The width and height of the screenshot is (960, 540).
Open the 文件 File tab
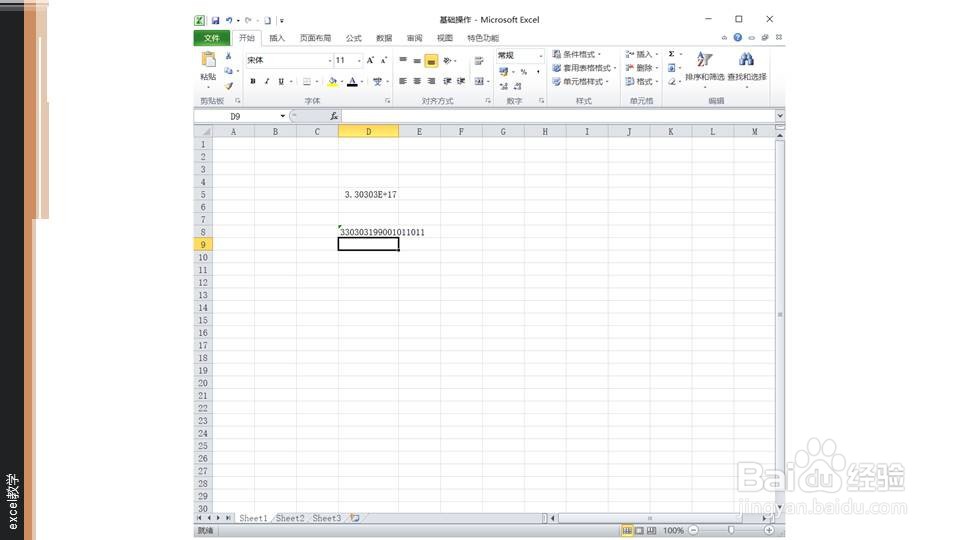[212, 38]
